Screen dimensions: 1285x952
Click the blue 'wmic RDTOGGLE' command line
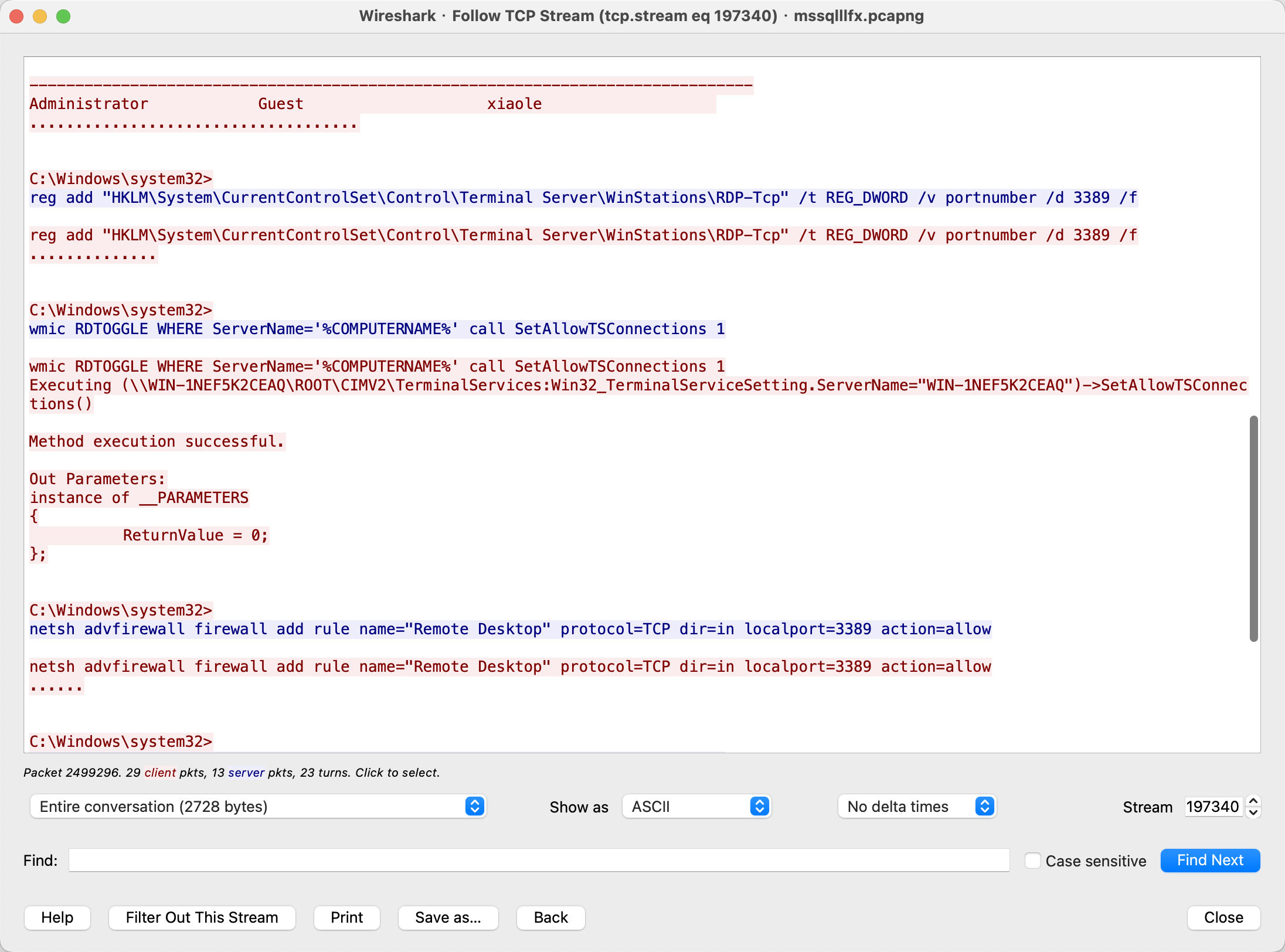378,329
